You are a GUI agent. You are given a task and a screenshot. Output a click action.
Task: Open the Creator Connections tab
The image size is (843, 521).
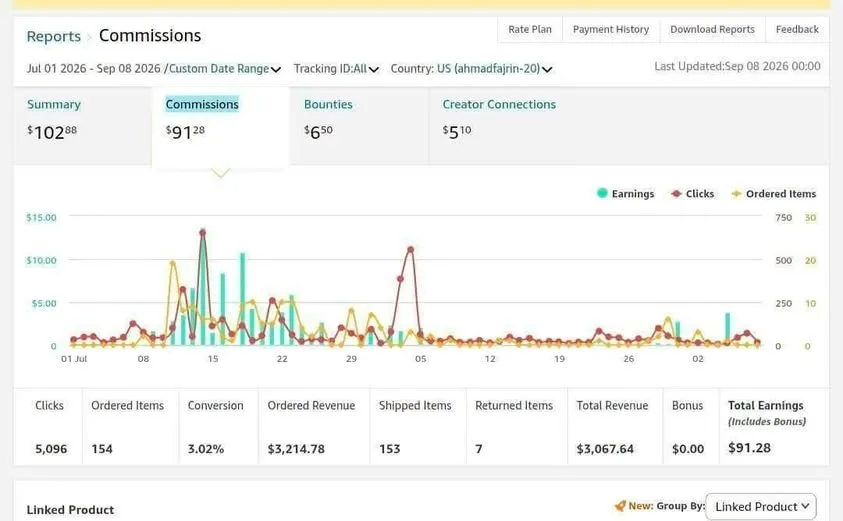pyautogui.click(x=499, y=104)
